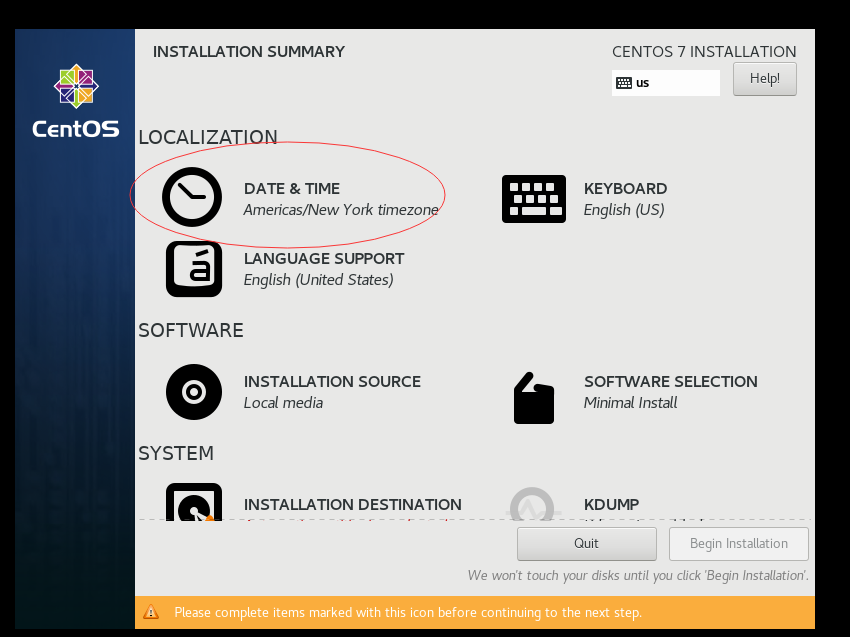850x637 pixels.
Task: Click the CentOS logo in sidebar
Action: pyautogui.click(x=76, y=101)
